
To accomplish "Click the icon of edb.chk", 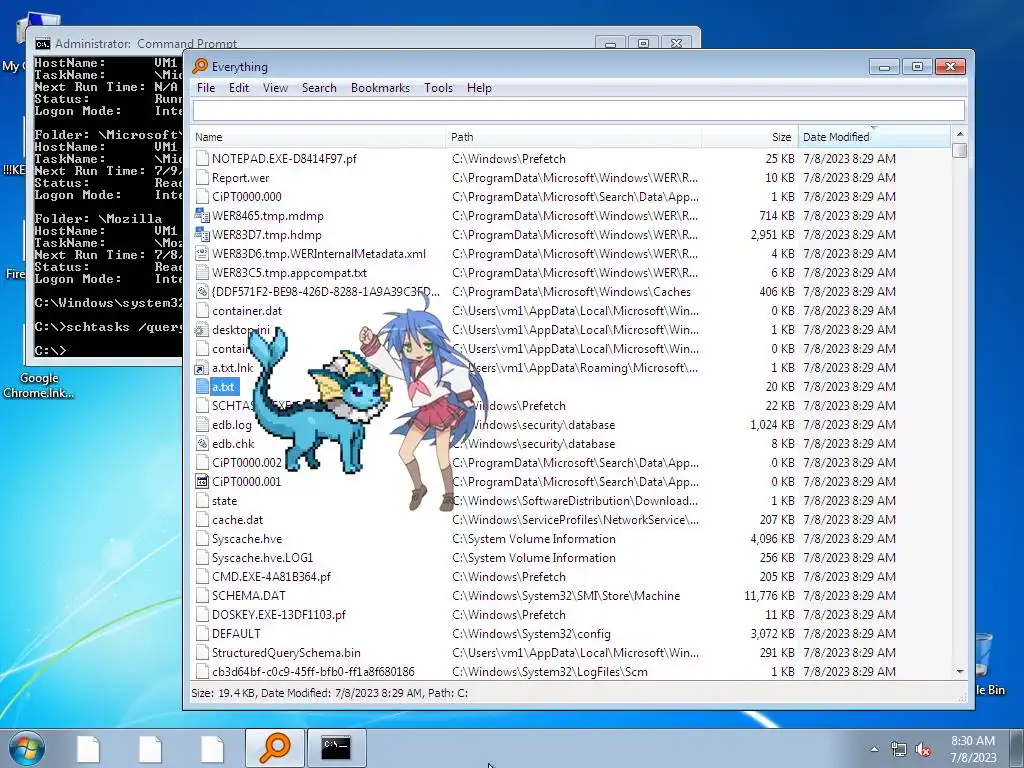I will 202,443.
